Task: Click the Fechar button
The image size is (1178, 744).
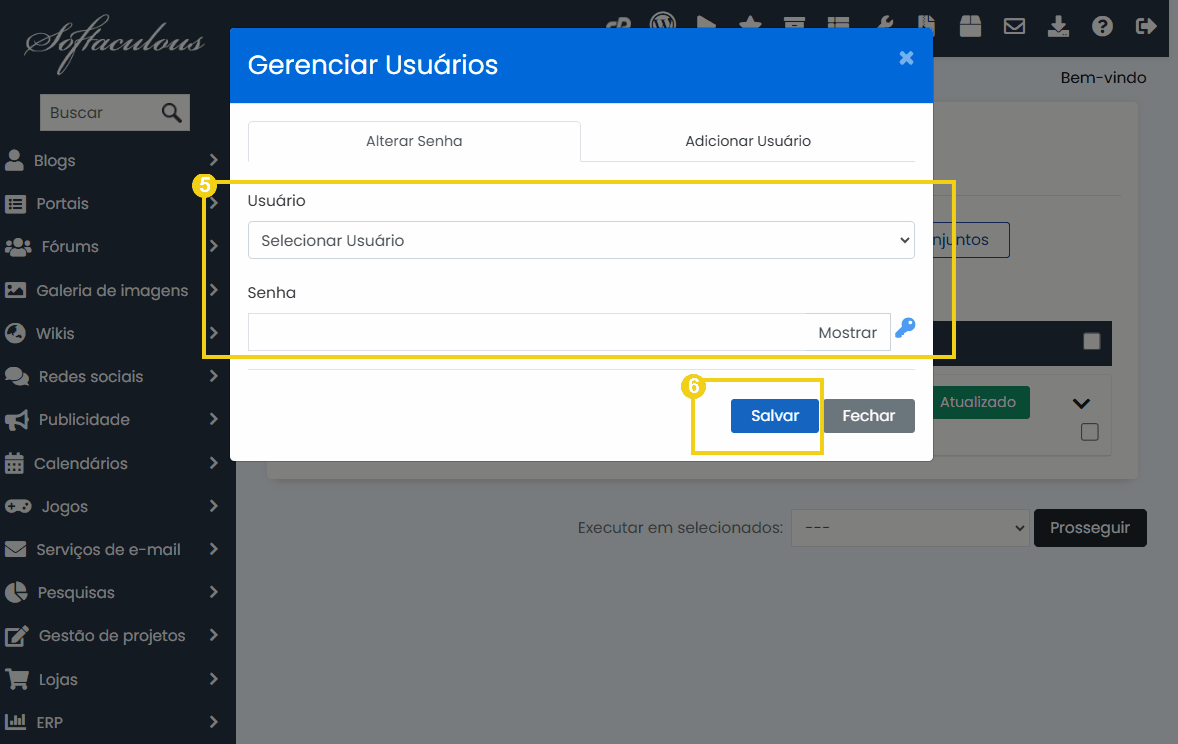Action: pyautogui.click(x=868, y=416)
